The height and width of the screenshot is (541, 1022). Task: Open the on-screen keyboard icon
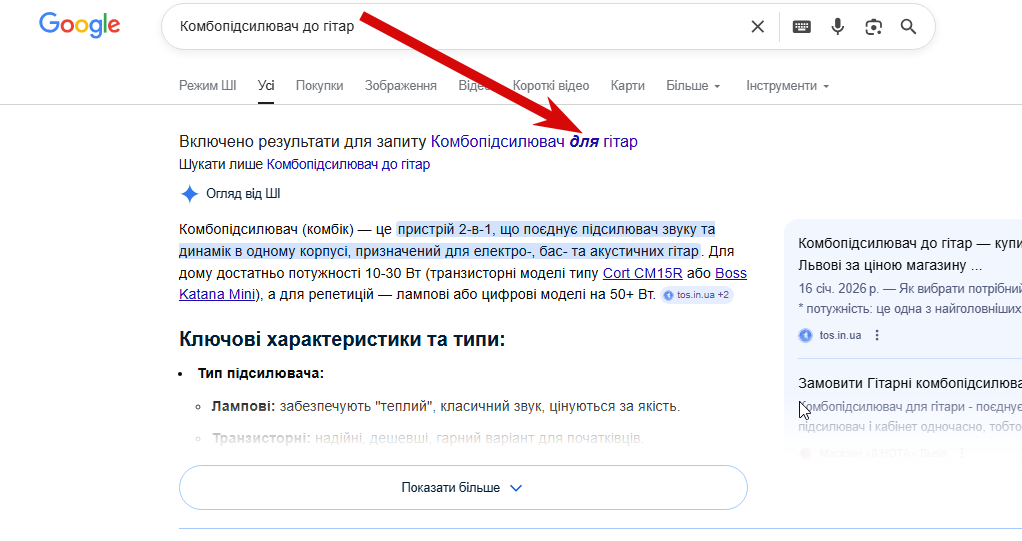802,27
